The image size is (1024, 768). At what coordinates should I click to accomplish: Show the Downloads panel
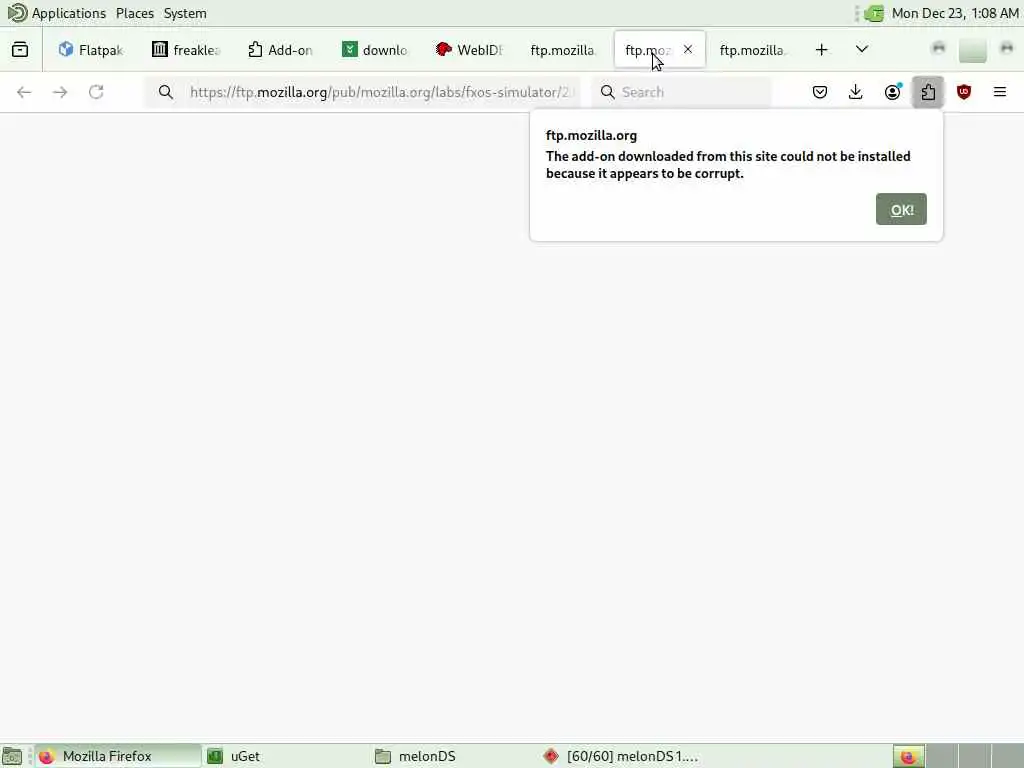856,92
